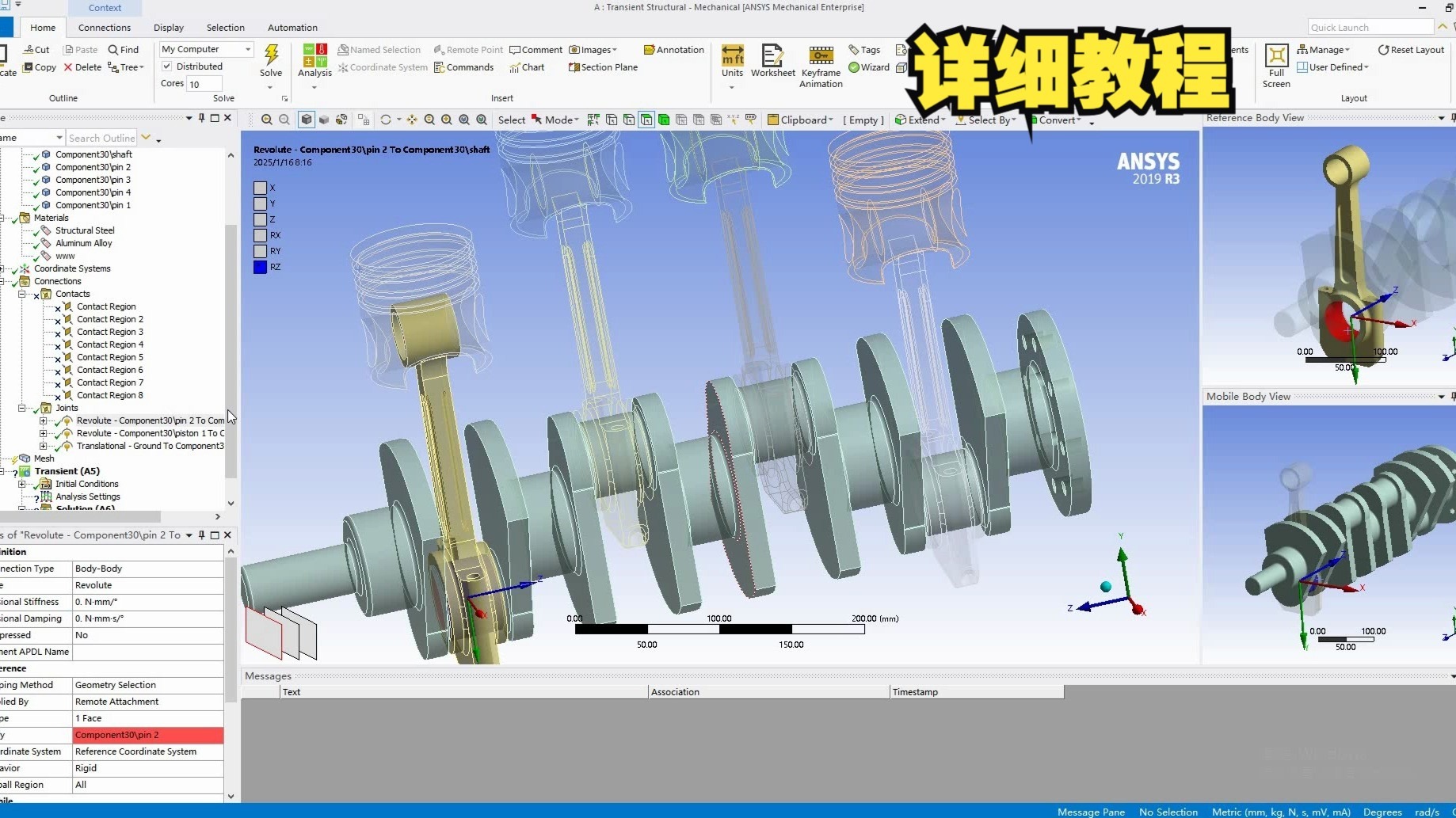Select the highlighted Face selection filter icon
Screen dimensions: 1456x818
pos(646,120)
